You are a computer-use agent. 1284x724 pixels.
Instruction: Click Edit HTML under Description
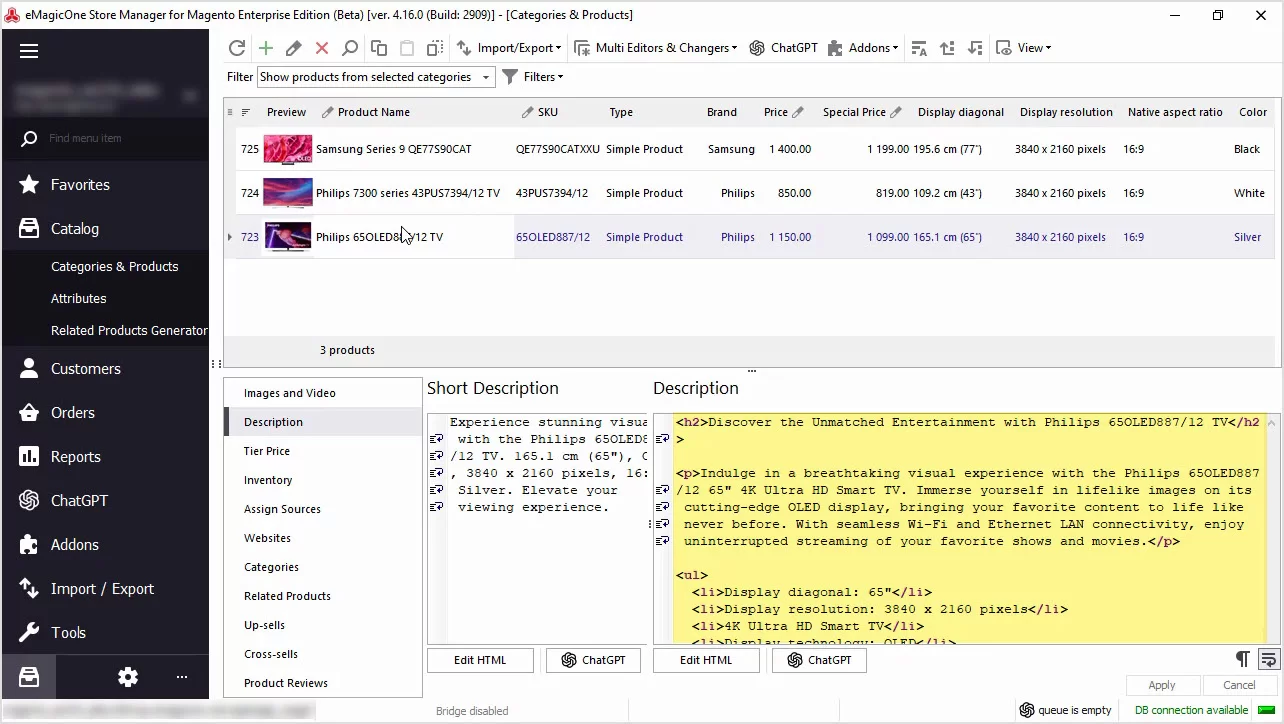click(x=706, y=660)
